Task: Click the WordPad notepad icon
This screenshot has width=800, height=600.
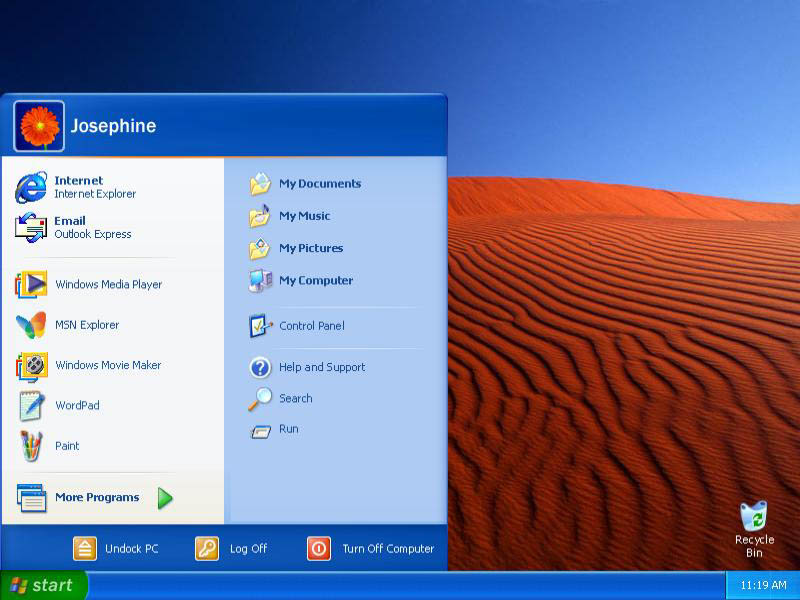Action: click(x=31, y=406)
